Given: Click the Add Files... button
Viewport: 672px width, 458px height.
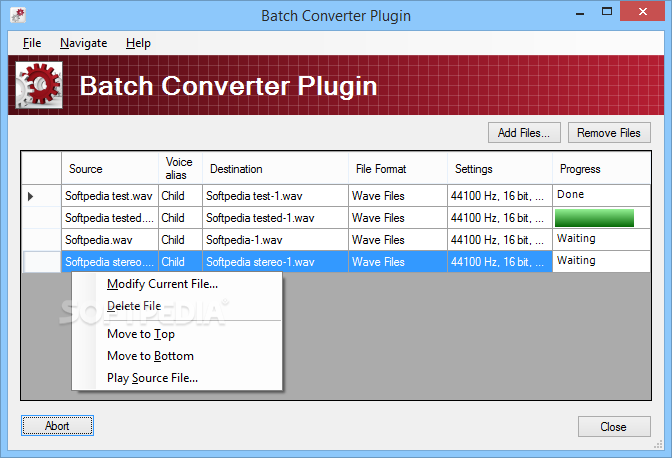Looking at the screenshot, I should coord(524,133).
